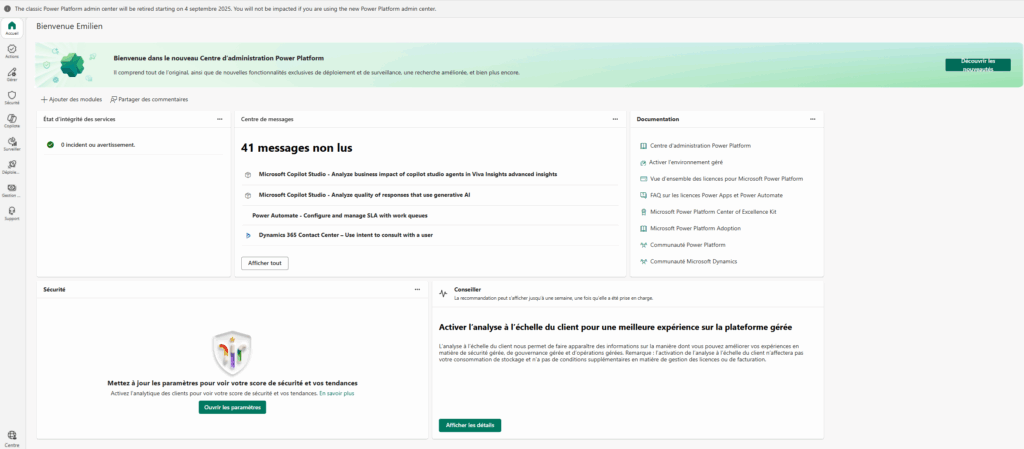Open the Surveiller section in sidebar
This screenshot has width=1024, height=449.
12,144
